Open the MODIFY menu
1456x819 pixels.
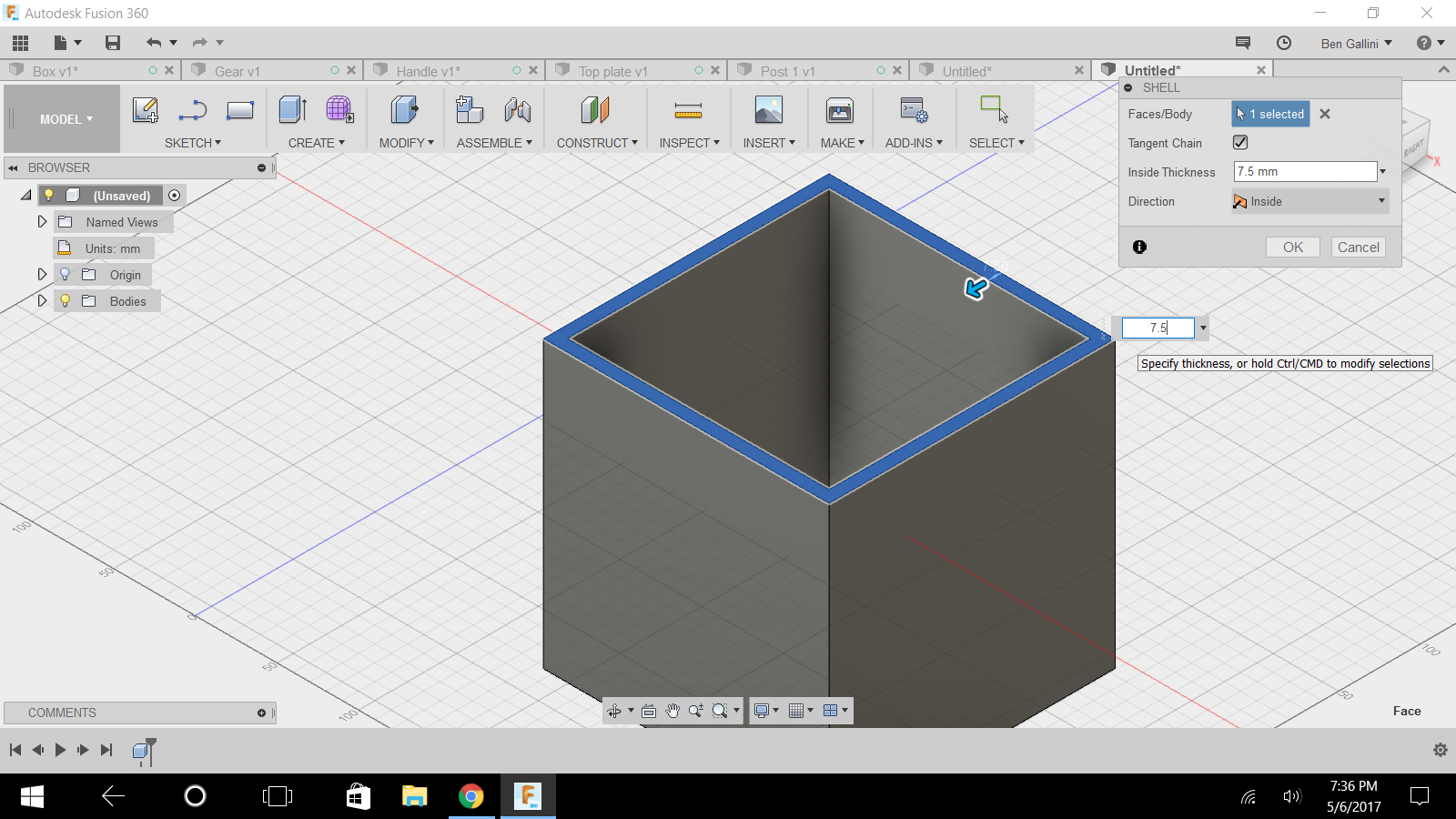(406, 143)
